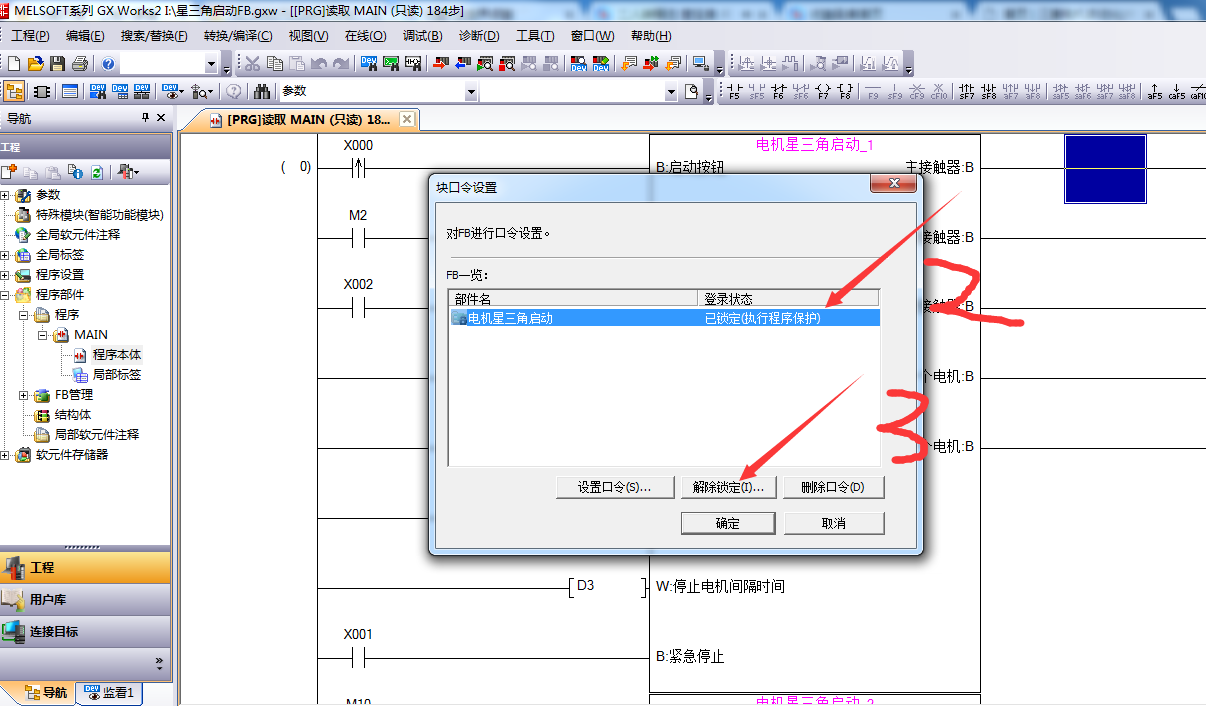Switch to the 监看1 bottom tab

coord(110,692)
